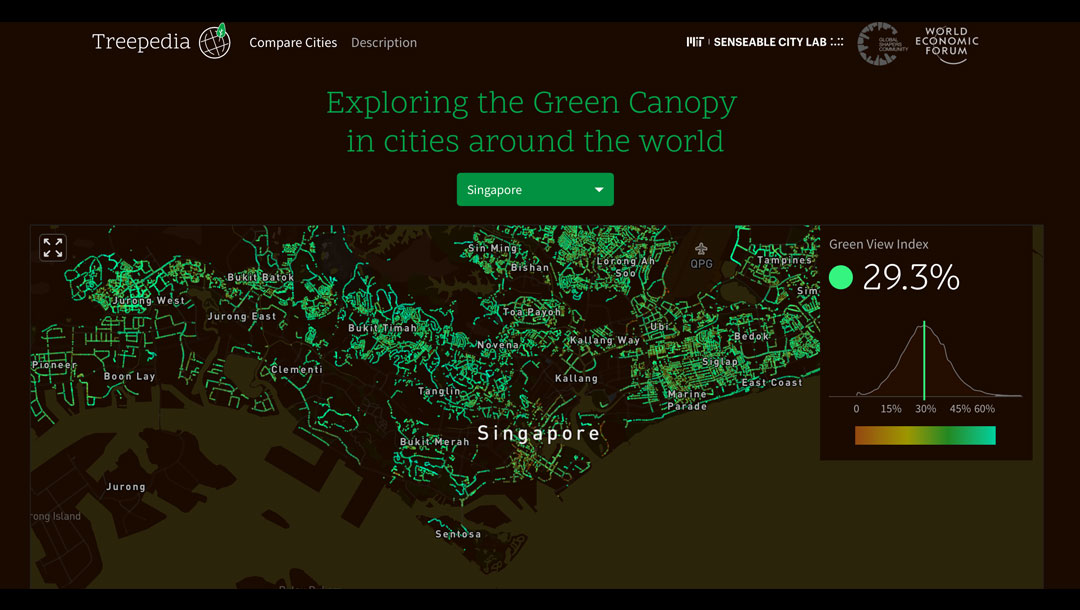Click the Bukit Timah map label
The width and height of the screenshot is (1080, 610).
382,328
